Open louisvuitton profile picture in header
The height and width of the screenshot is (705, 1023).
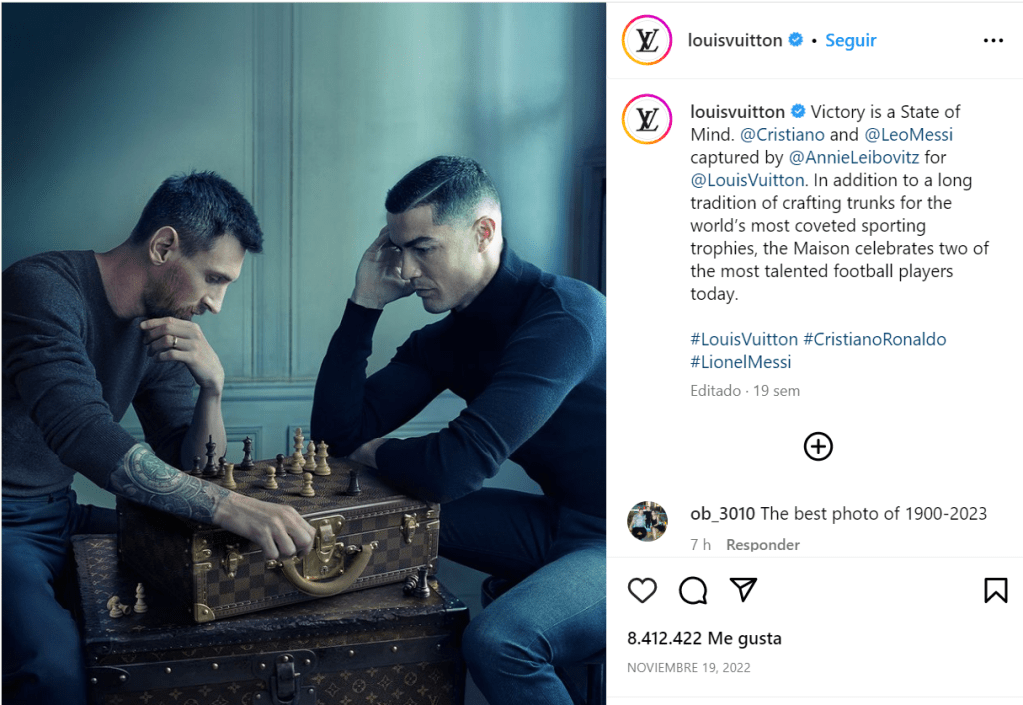647,40
